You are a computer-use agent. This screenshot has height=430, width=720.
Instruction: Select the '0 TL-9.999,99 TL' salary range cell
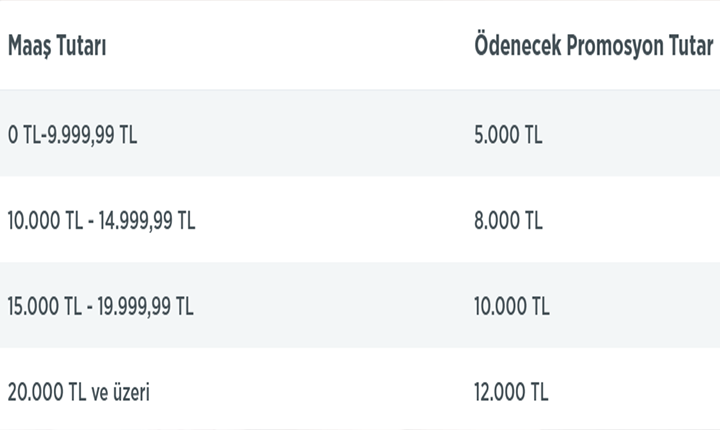coord(73,134)
